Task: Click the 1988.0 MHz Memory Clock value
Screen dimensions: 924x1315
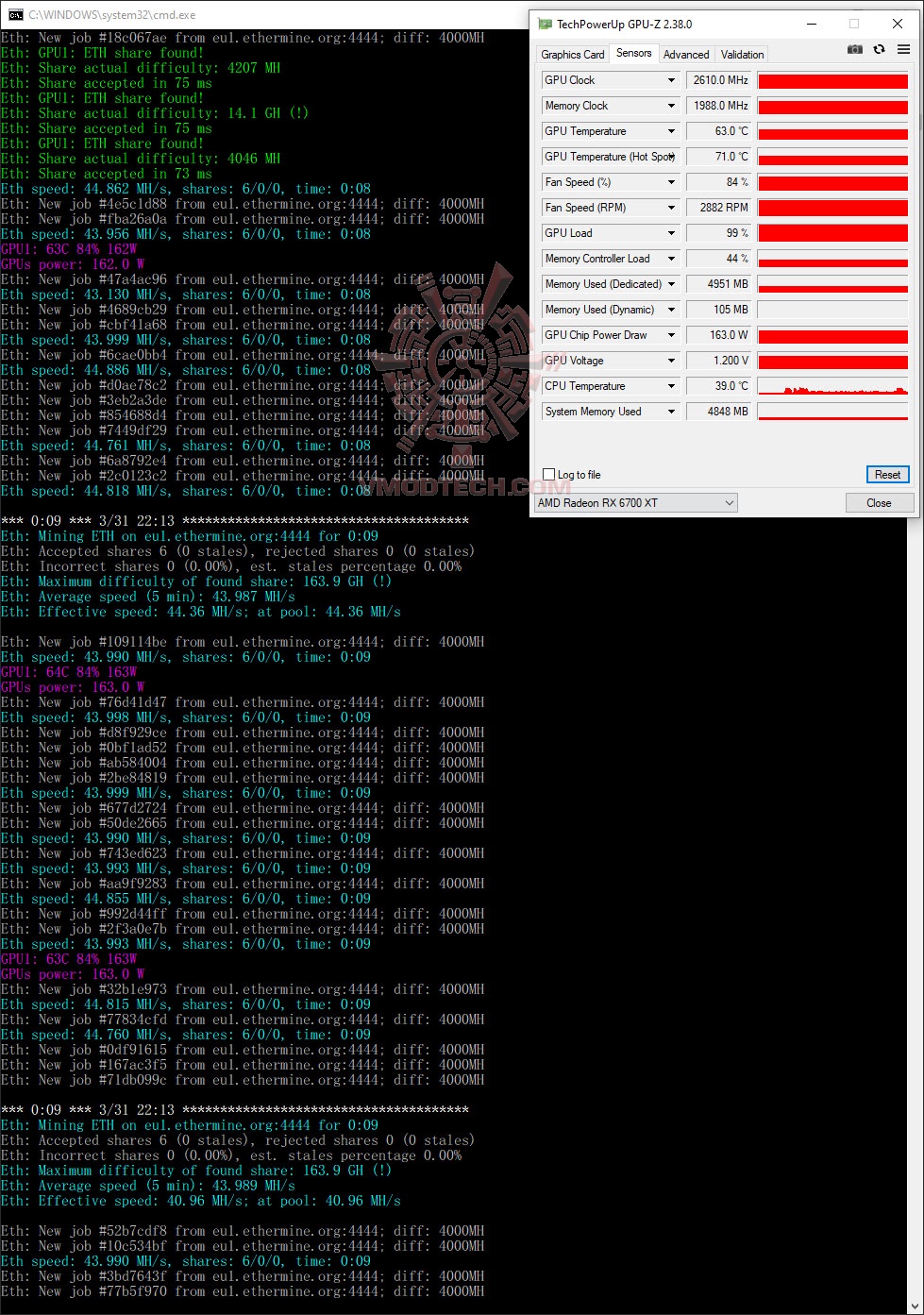Action: tap(719, 106)
